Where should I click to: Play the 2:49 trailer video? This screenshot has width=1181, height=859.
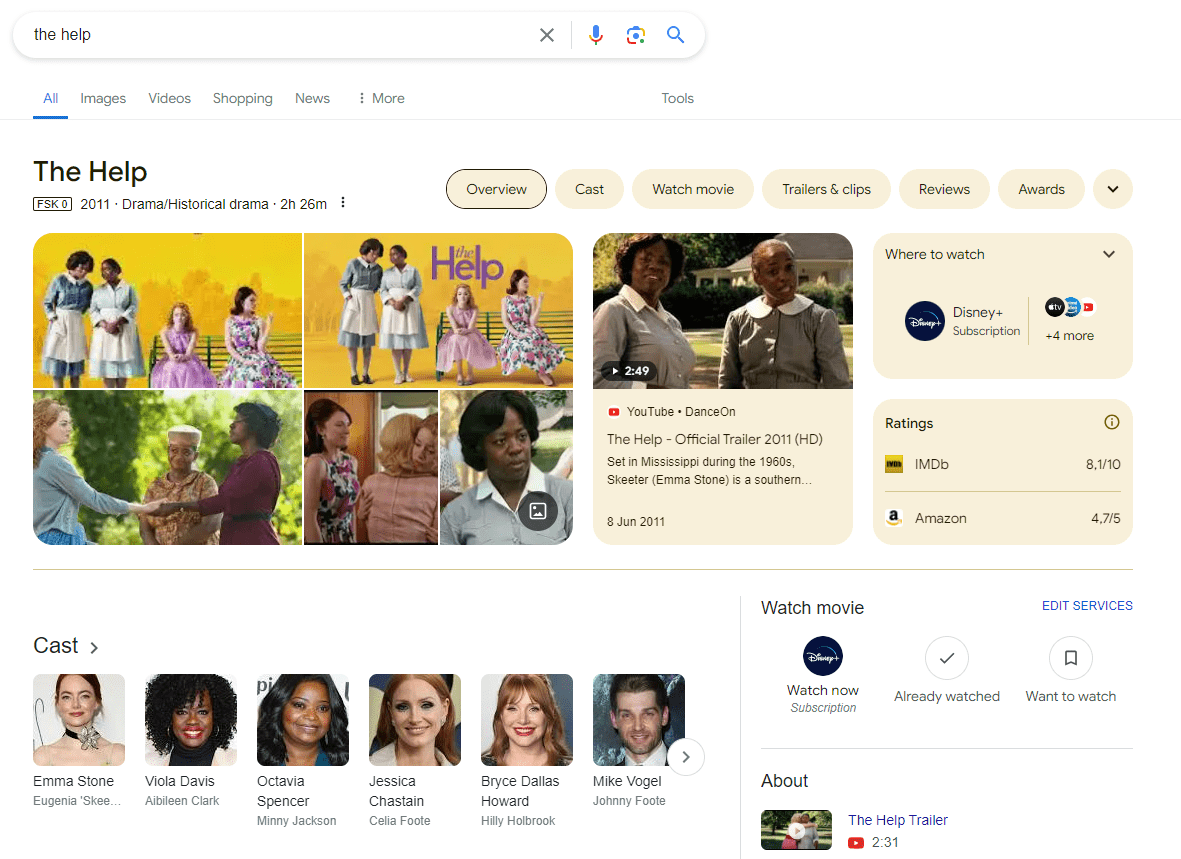[723, 310]
